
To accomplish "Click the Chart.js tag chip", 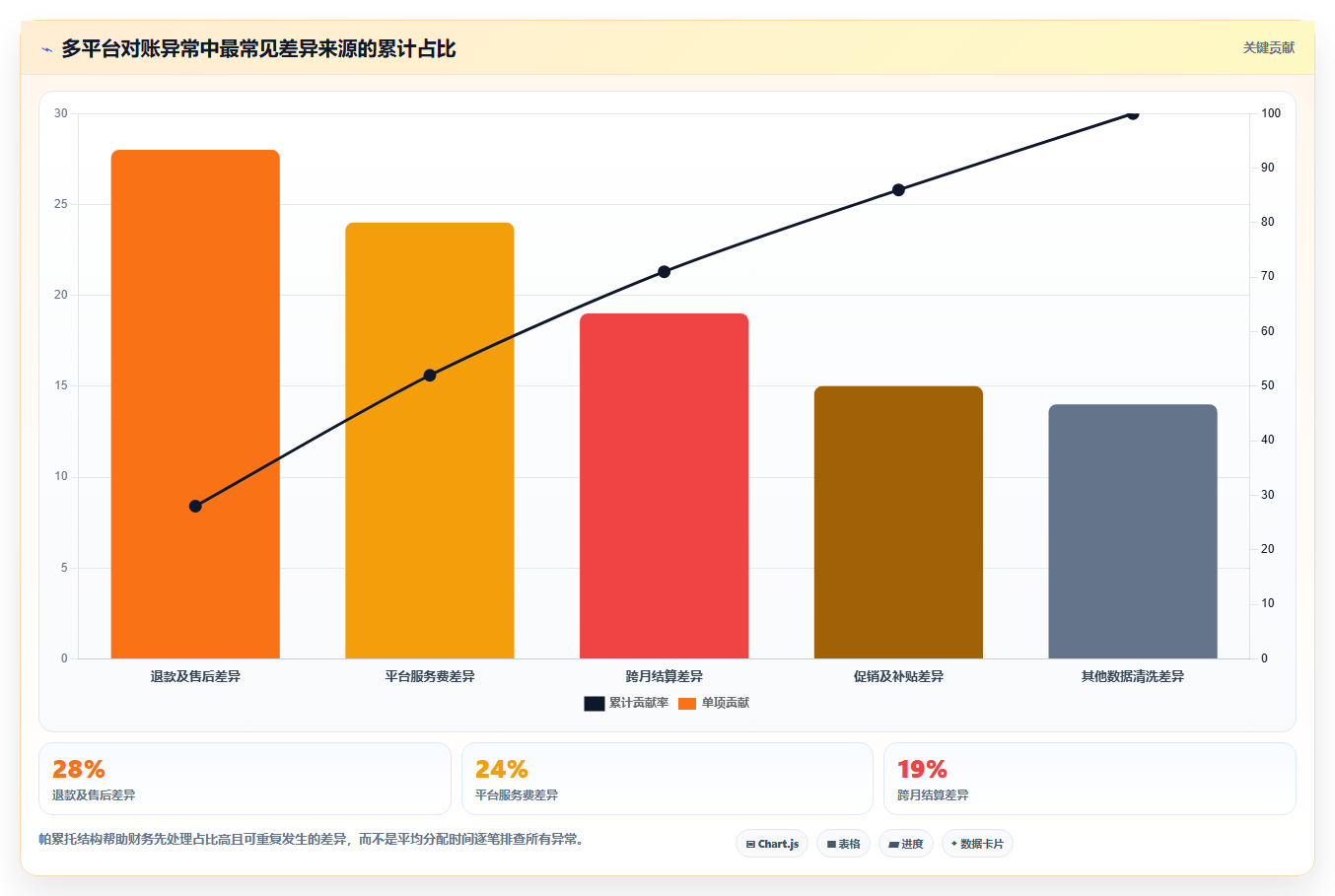I will [x=772, y=844].
